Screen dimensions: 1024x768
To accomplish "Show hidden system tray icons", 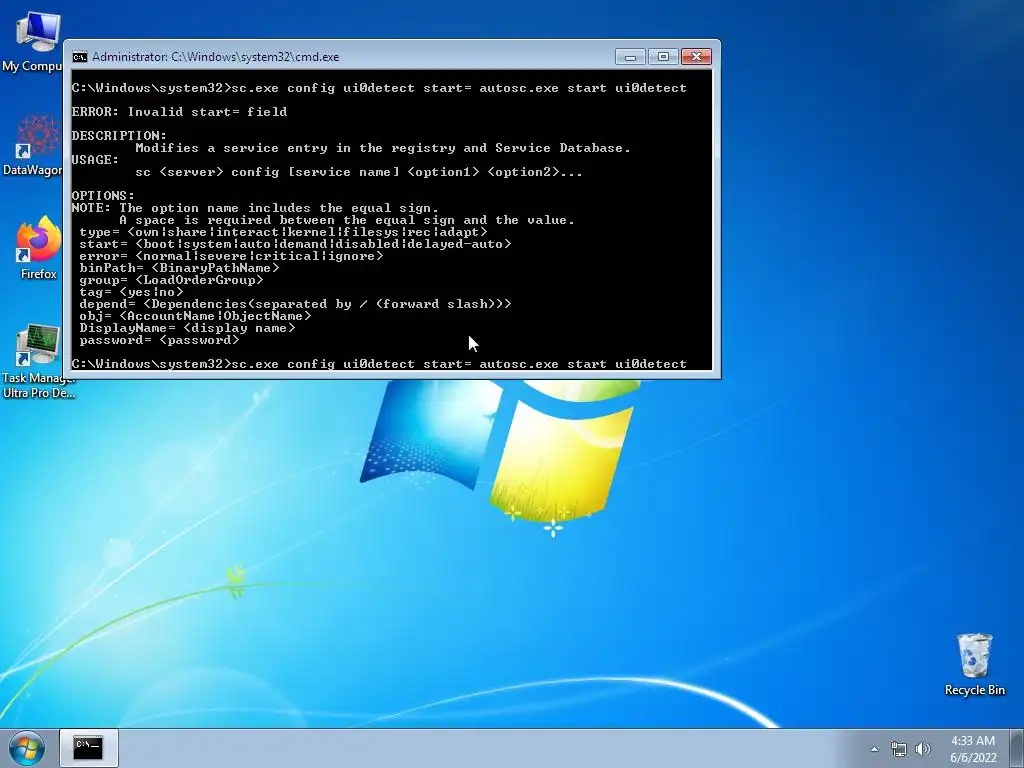I will tap(874, 749).
